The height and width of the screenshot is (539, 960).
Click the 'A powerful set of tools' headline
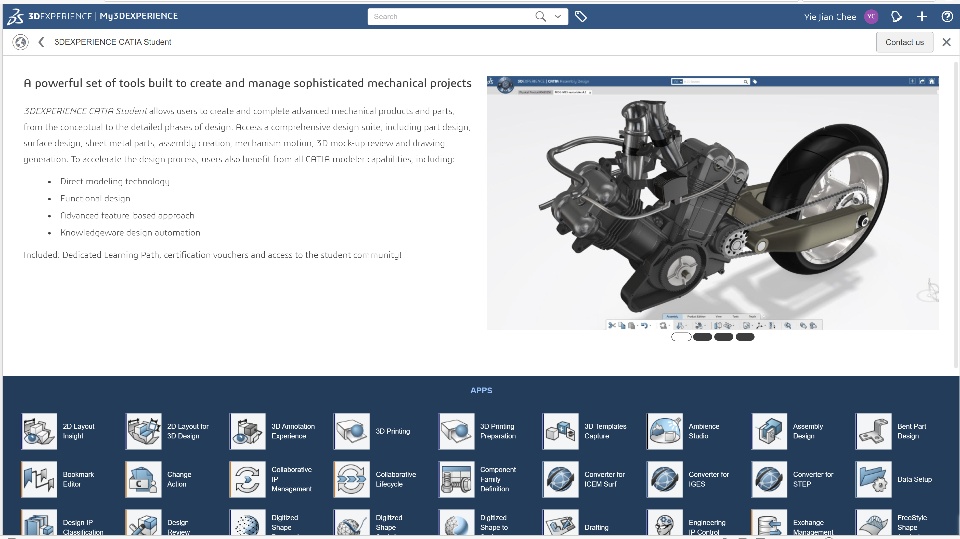[x=247, y=83]
